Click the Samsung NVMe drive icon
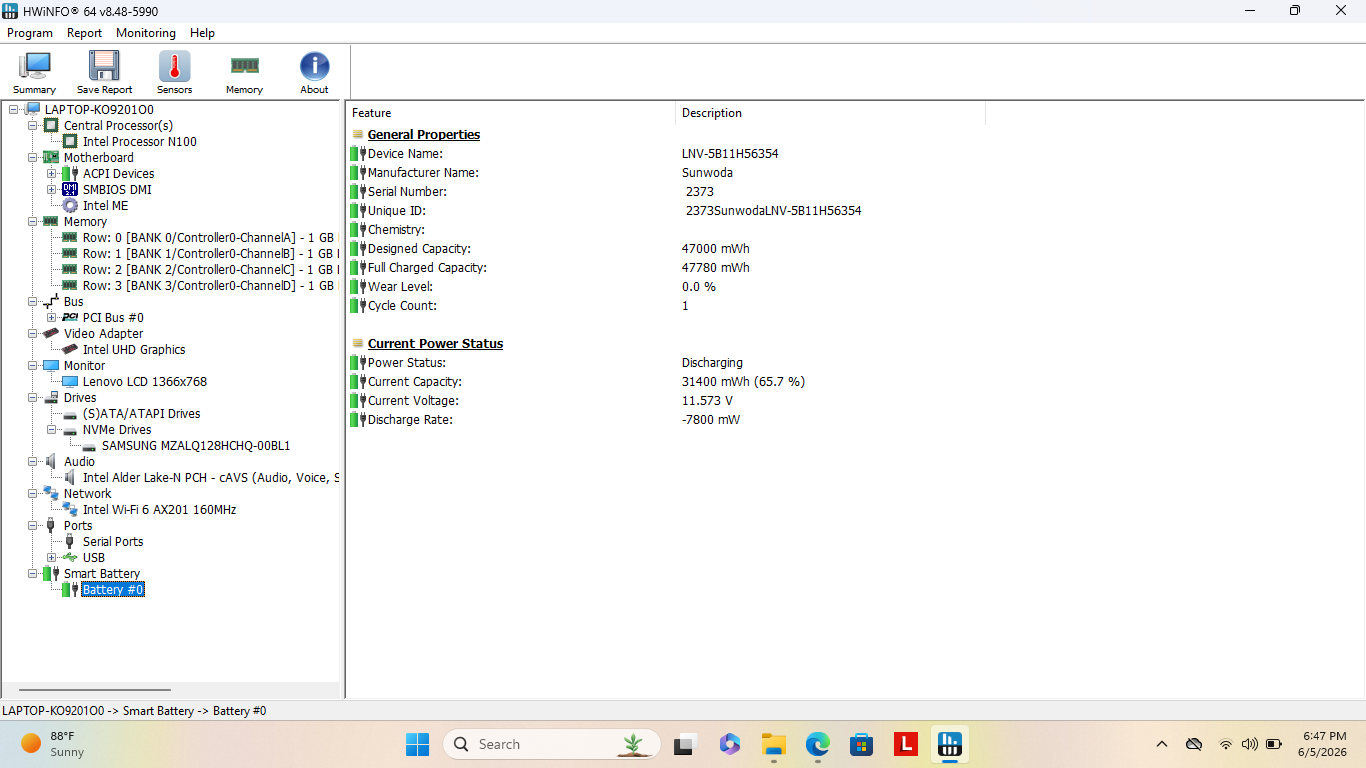This screenshot has height=768, width=1366. pos(89,446)
